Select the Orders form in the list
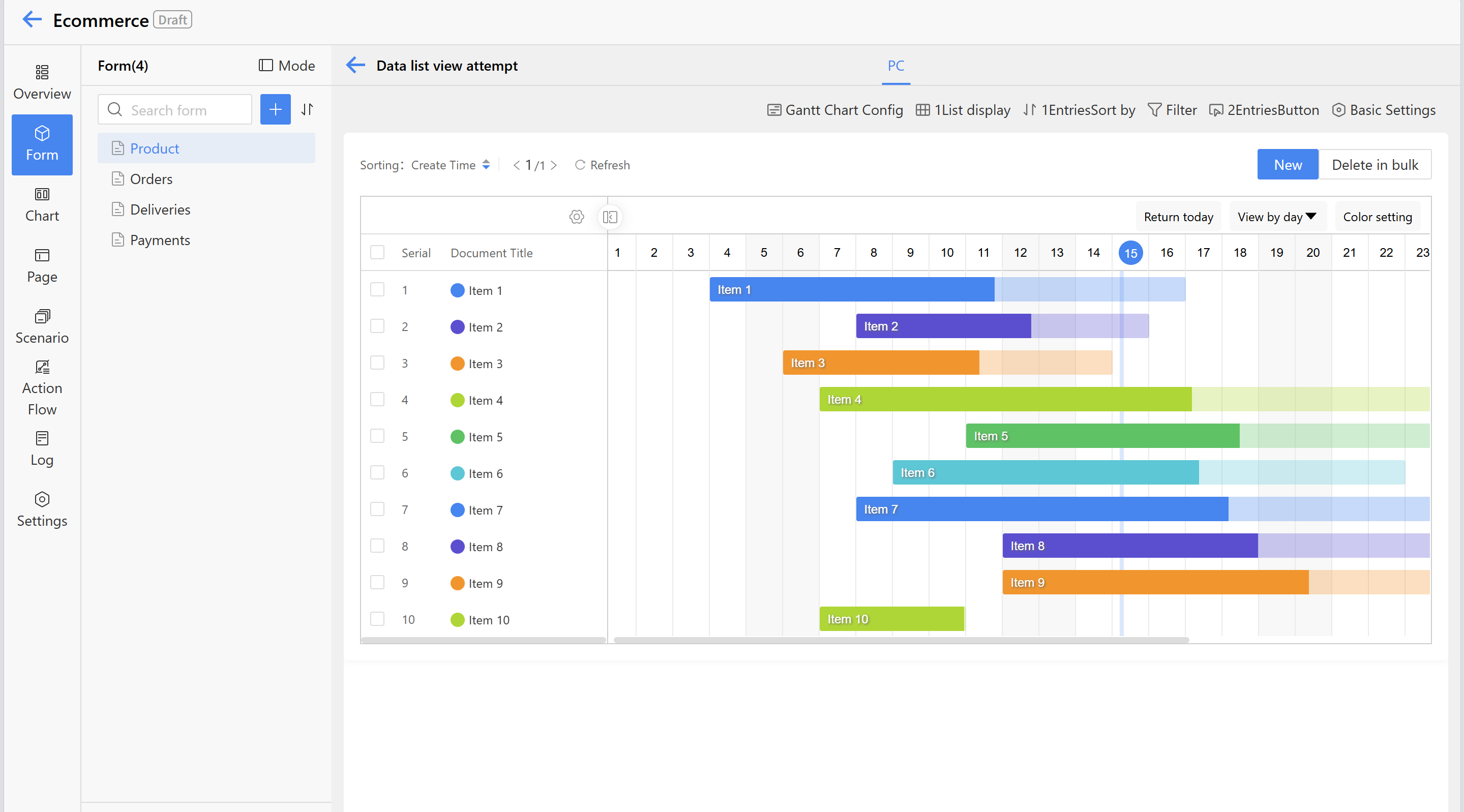The image size is (1464, 812). [x=151, y=179]
